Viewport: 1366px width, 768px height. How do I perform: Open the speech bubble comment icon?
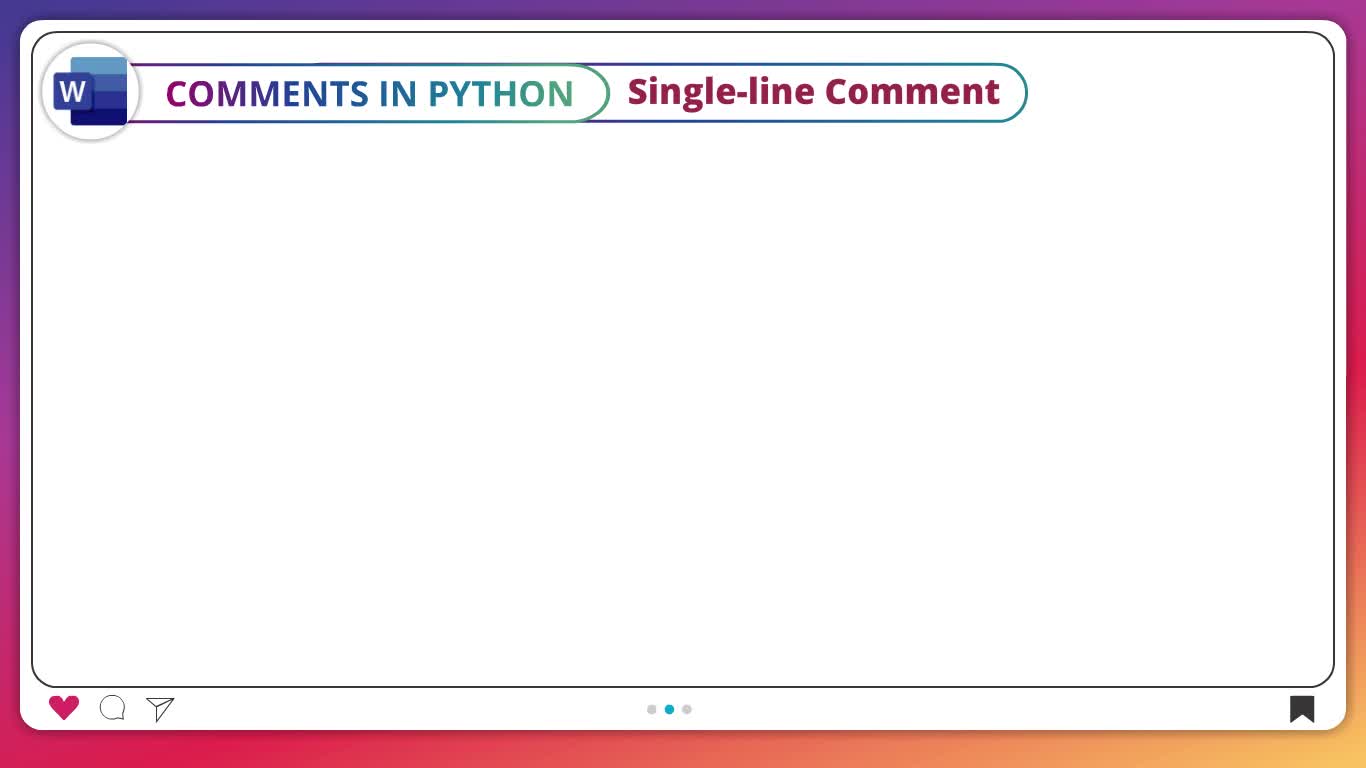point(113,708)
